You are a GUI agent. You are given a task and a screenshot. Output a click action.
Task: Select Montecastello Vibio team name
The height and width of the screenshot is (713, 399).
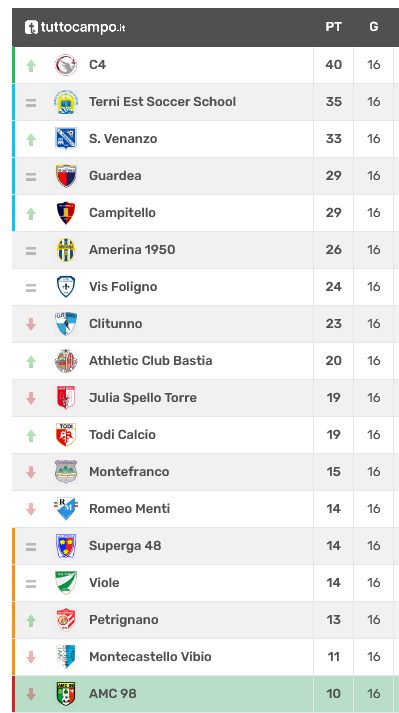pos(150,657)
